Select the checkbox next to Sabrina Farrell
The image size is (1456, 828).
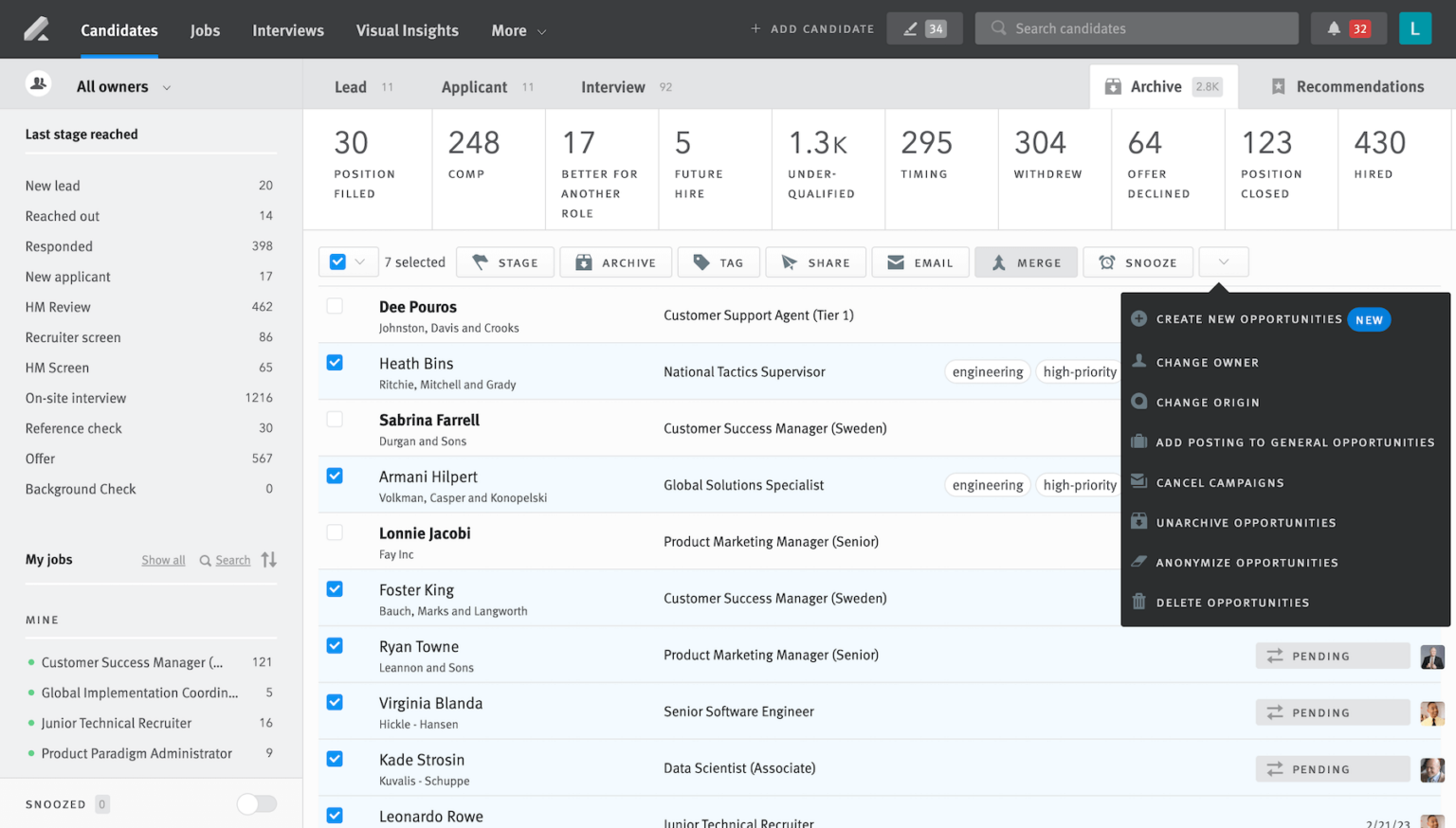click(335, 419)
